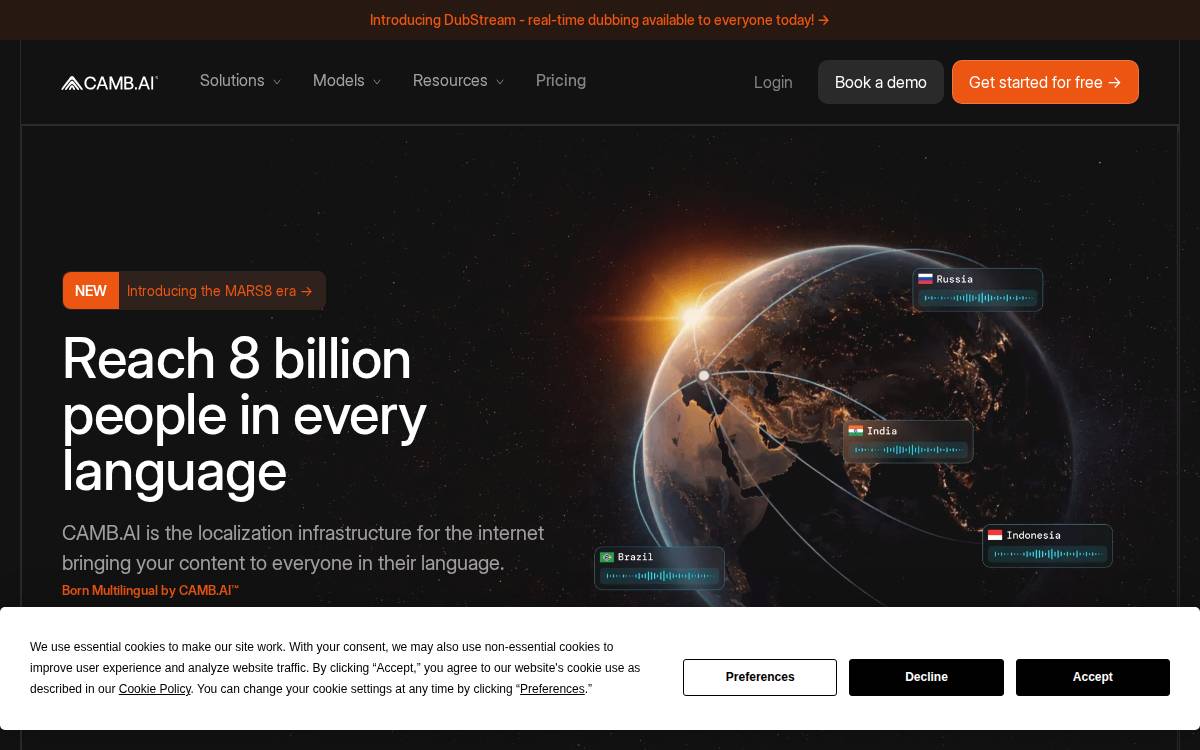This screenshot has width=1200, height=750.
Task: Click Born Multilingual by CAMB.AI text
Action: pos(150,591)
